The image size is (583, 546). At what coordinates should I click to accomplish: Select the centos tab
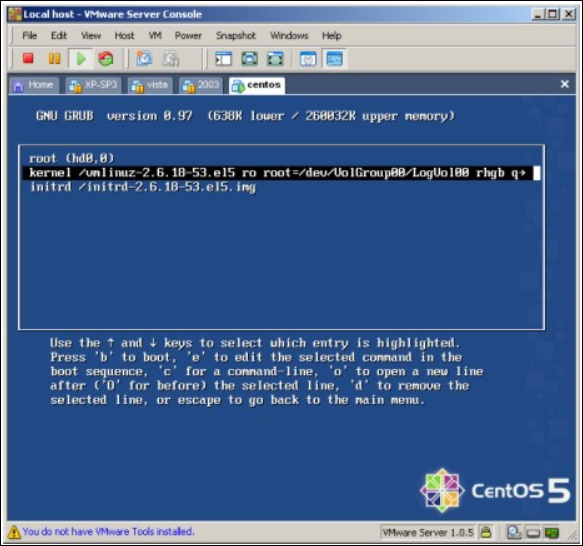pyautogui.click(x=257, y=85)
